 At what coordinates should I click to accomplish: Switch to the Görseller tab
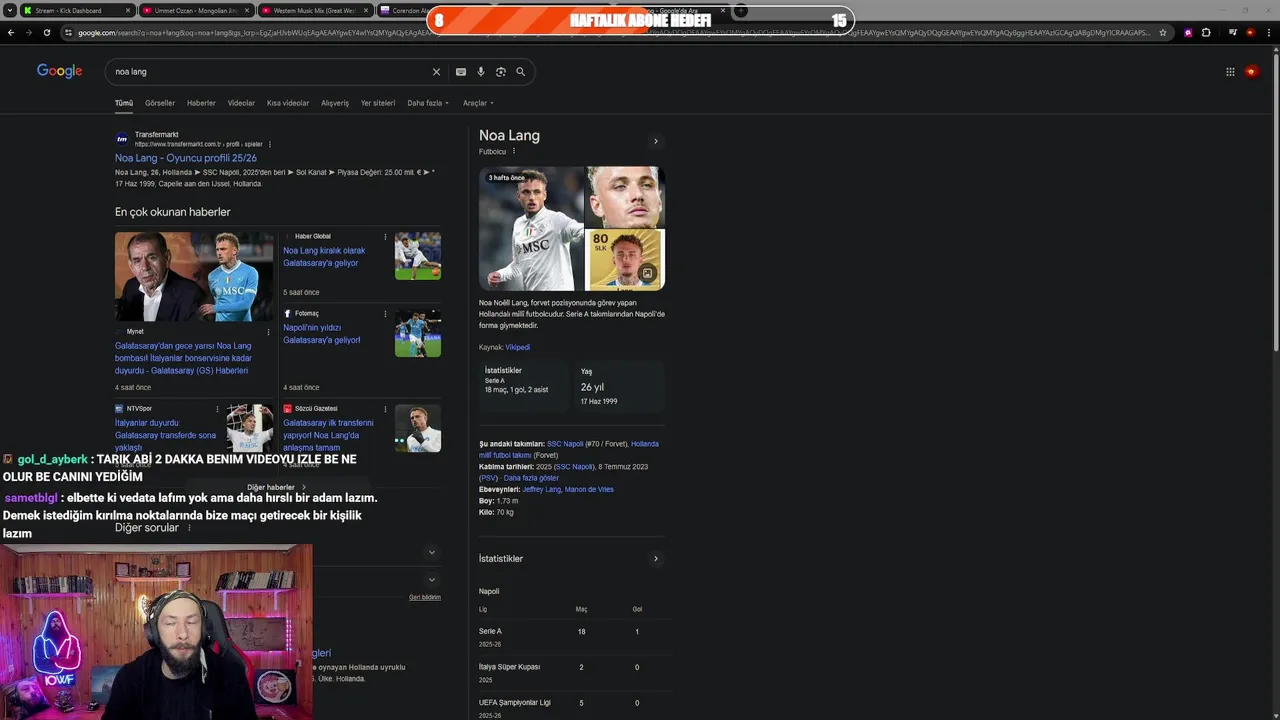click(160, 103)
